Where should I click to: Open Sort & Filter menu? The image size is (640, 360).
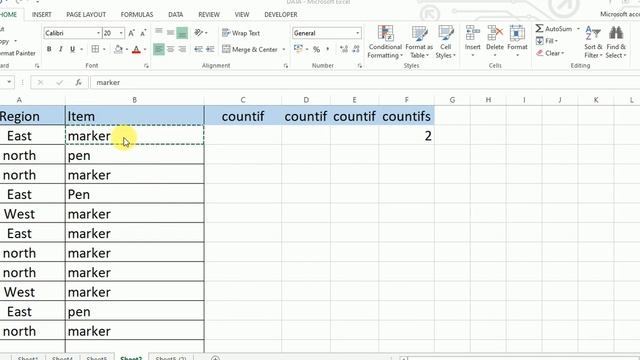[593, 42]
